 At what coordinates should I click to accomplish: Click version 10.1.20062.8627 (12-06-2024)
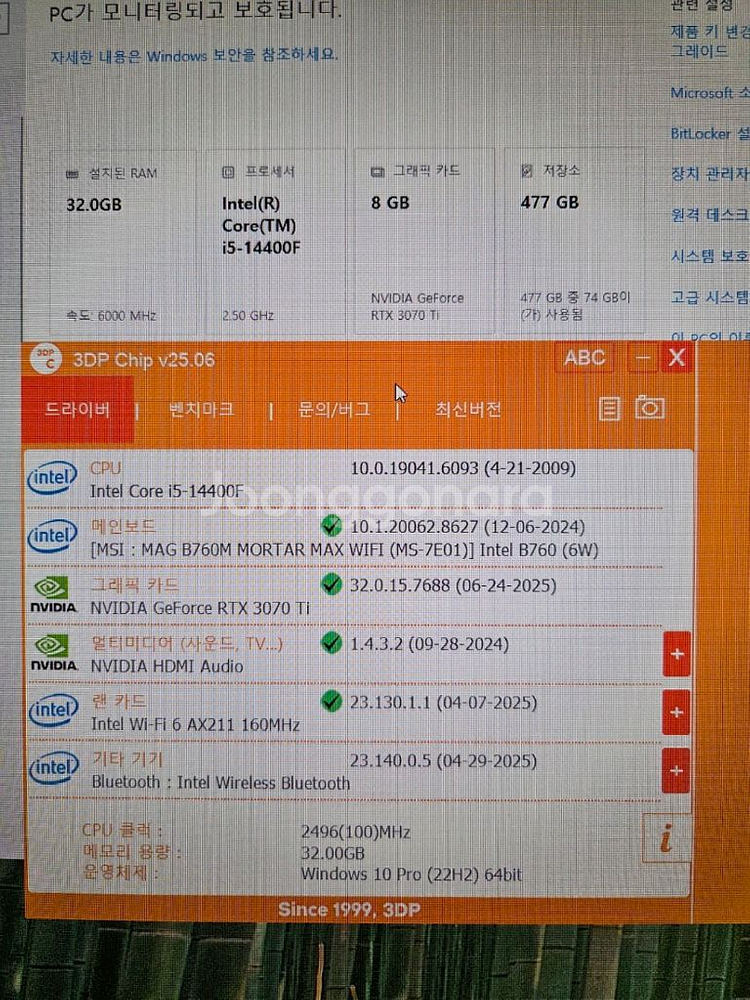pyautogui.click(x=467, y=527)
